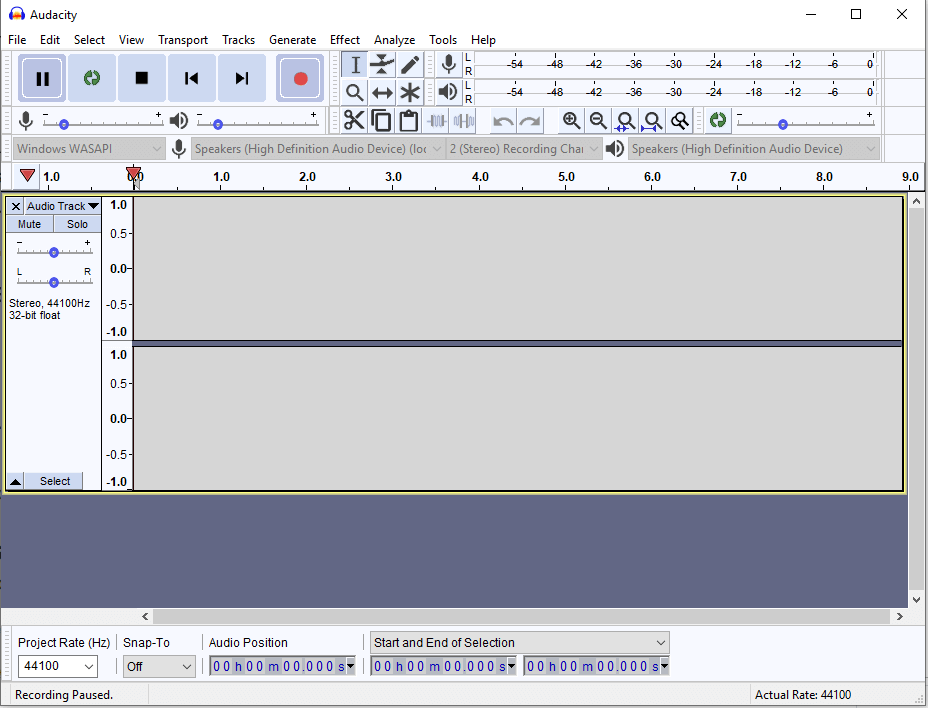Select the Time Shift tool

382,92
